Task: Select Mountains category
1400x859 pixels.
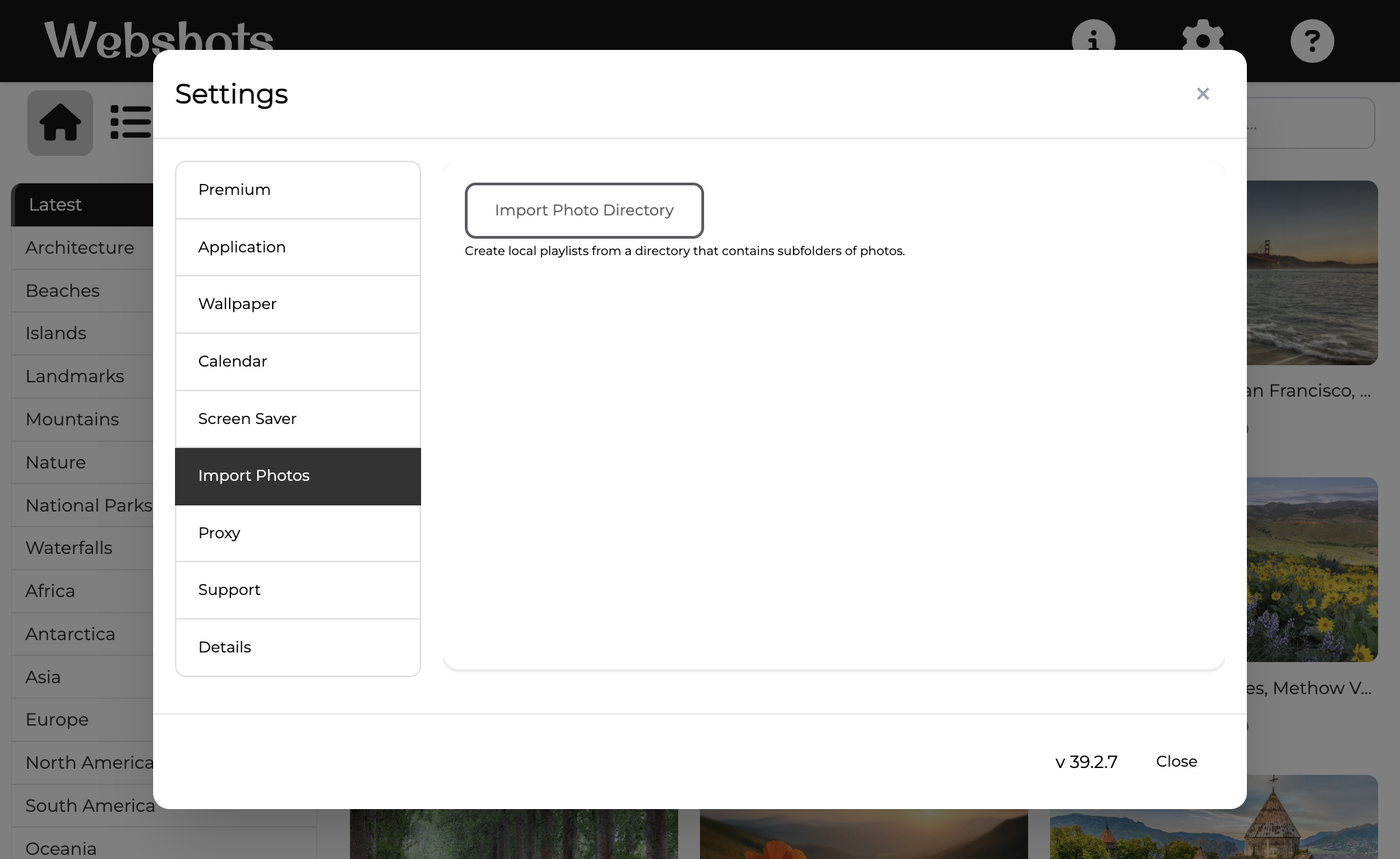Action: (82, 419)
